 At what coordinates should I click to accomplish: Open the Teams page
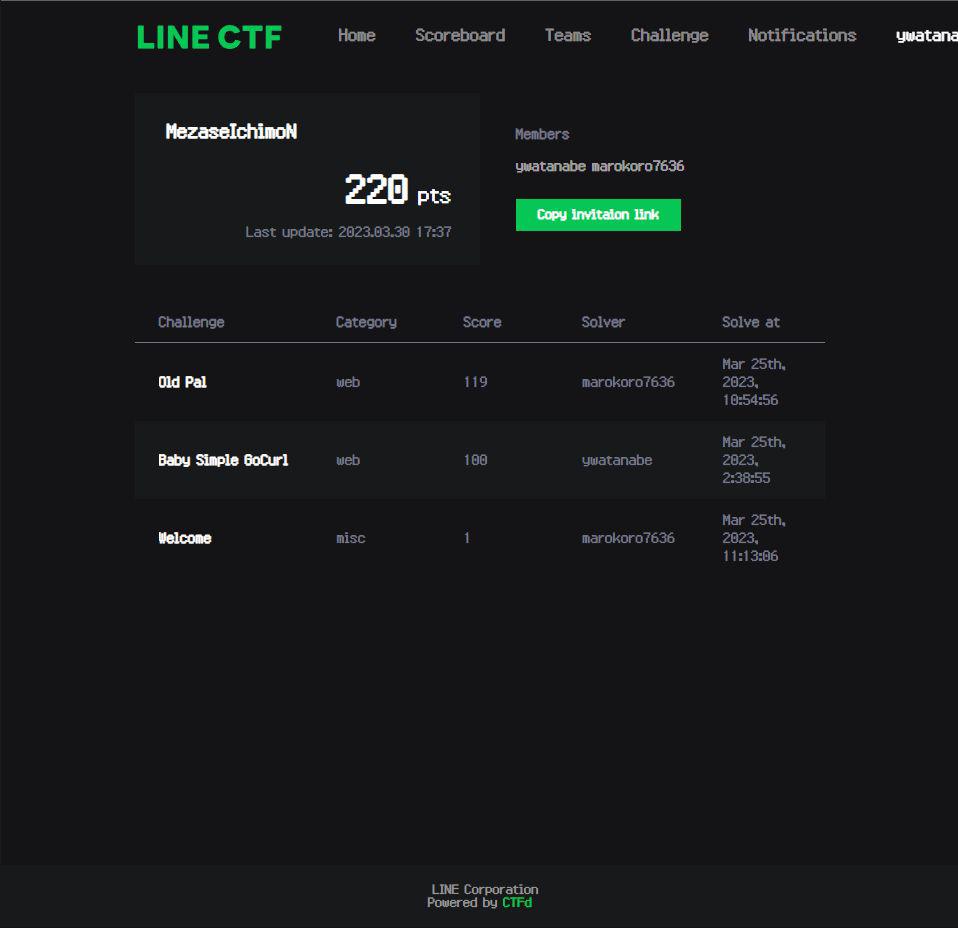tap(567, 35)
